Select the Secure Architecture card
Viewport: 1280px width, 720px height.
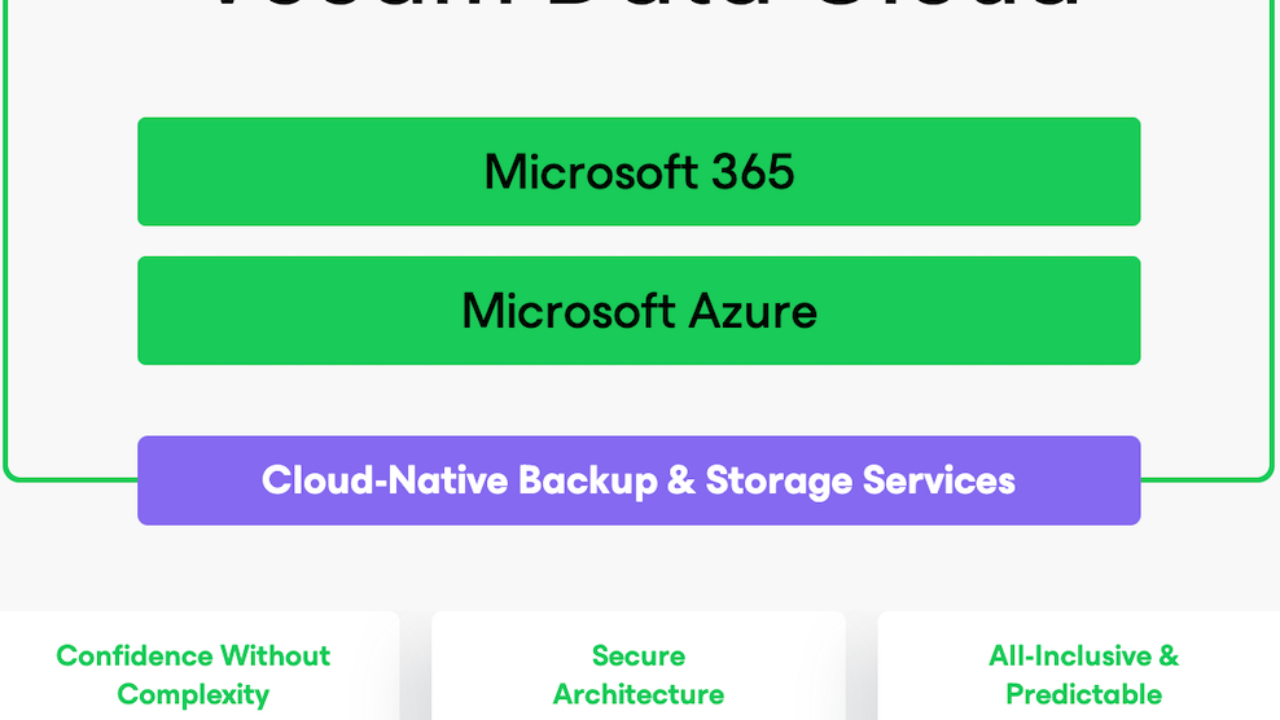638,666
